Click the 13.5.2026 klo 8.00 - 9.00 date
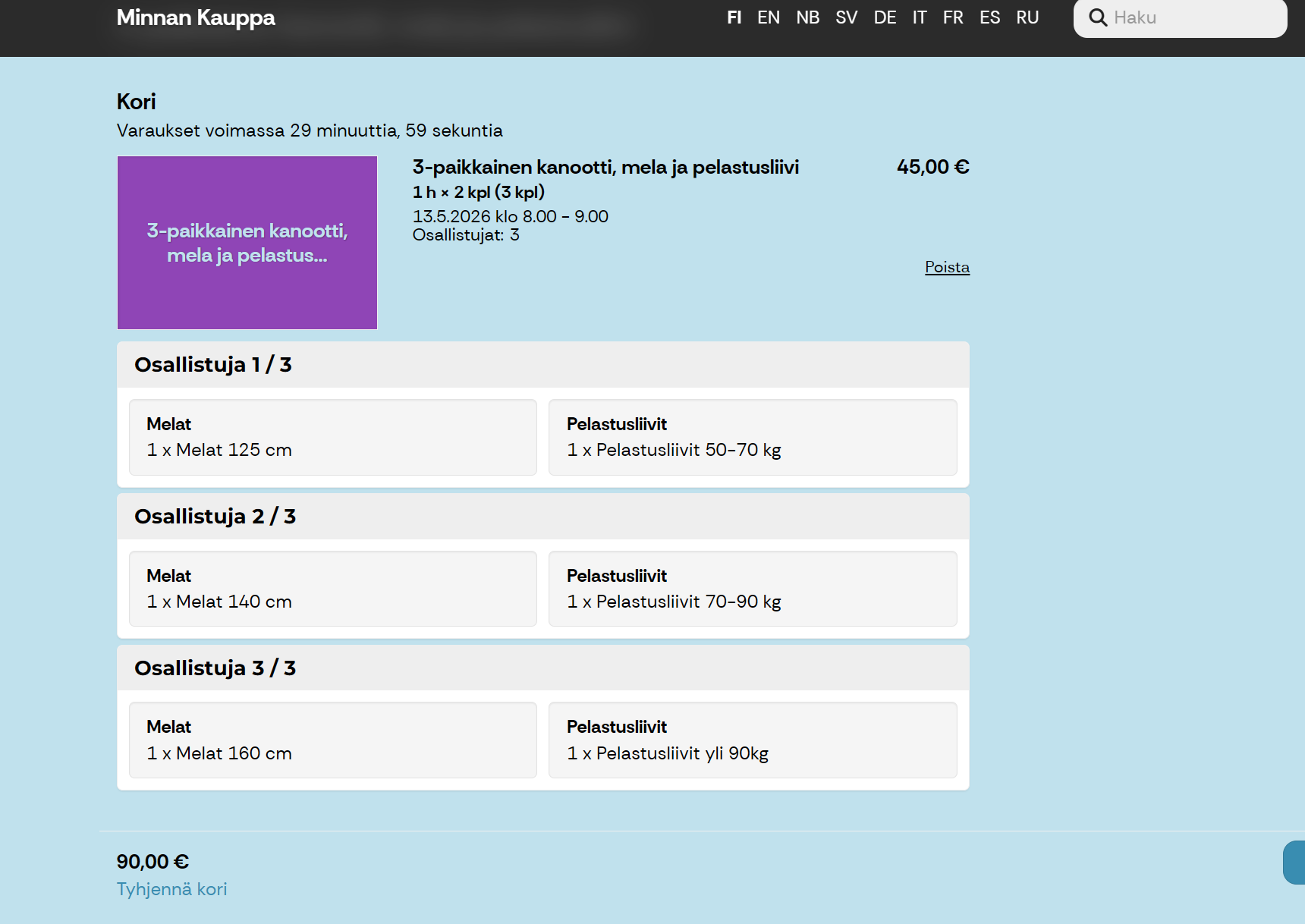This screenshot has width=1305, height=924. [x=511, y=216]
